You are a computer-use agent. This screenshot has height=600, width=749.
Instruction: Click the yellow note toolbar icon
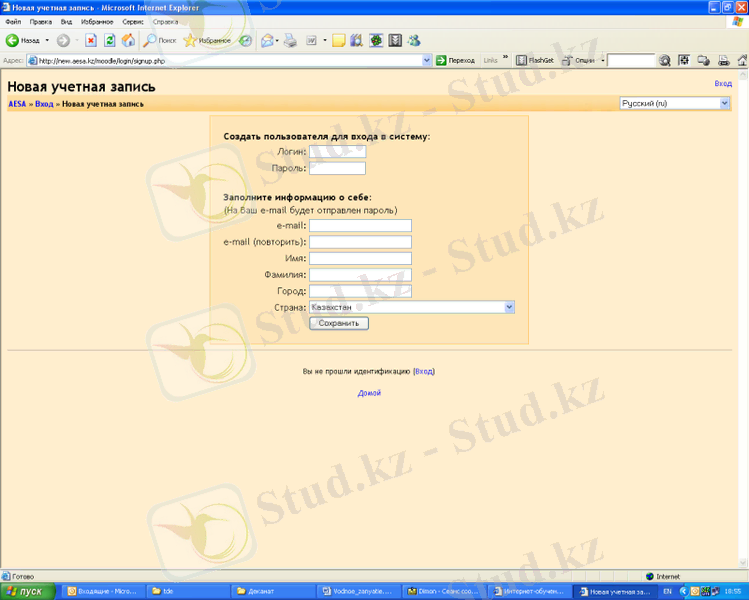point(338,41)
